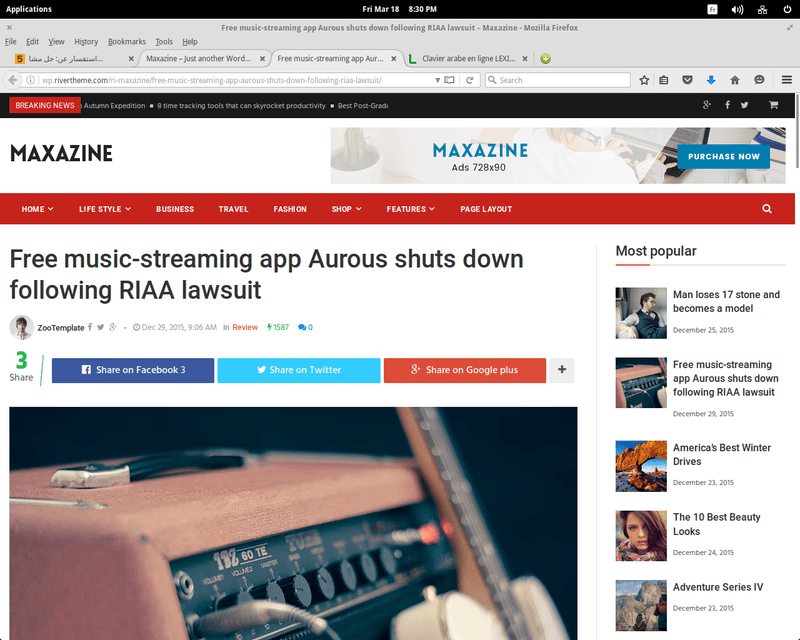This screenshot has width=800, height=640.
Task: Open the Help menu
Action: click(190, 42)
